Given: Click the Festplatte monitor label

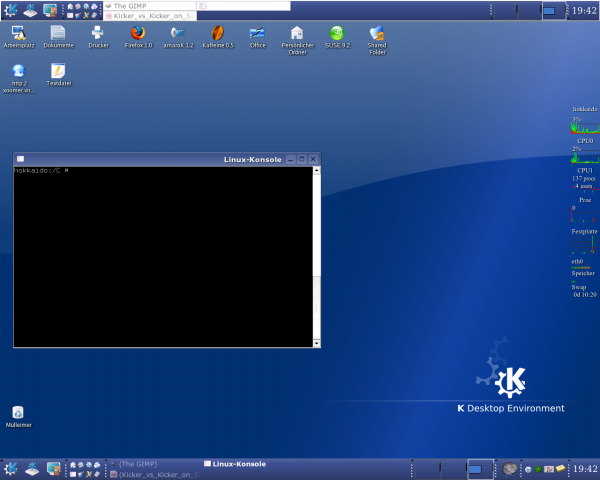Looking at the screenshot, I should [584, 232].
